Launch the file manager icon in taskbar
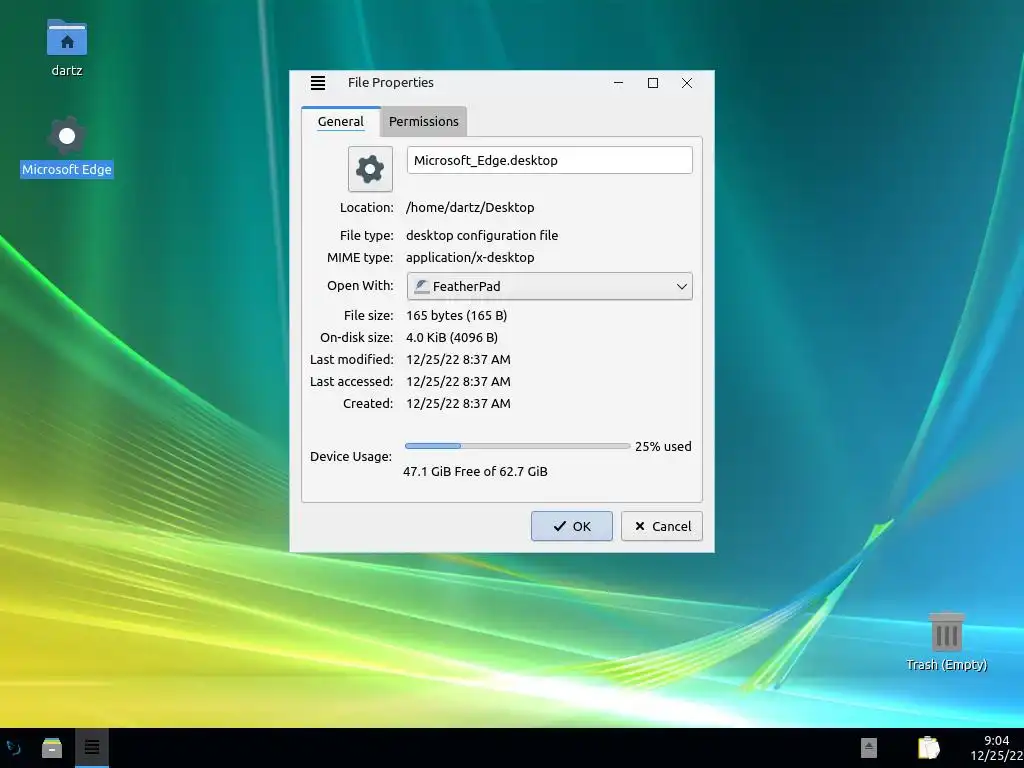This screenshot has width=1024, height=768. 52,748
